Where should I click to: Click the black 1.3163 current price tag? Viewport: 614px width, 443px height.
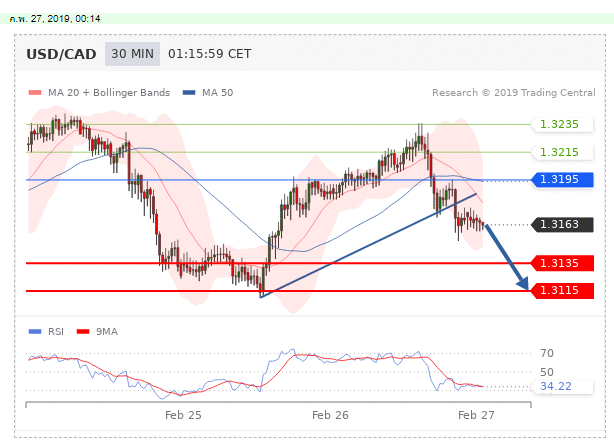(562, 224)
